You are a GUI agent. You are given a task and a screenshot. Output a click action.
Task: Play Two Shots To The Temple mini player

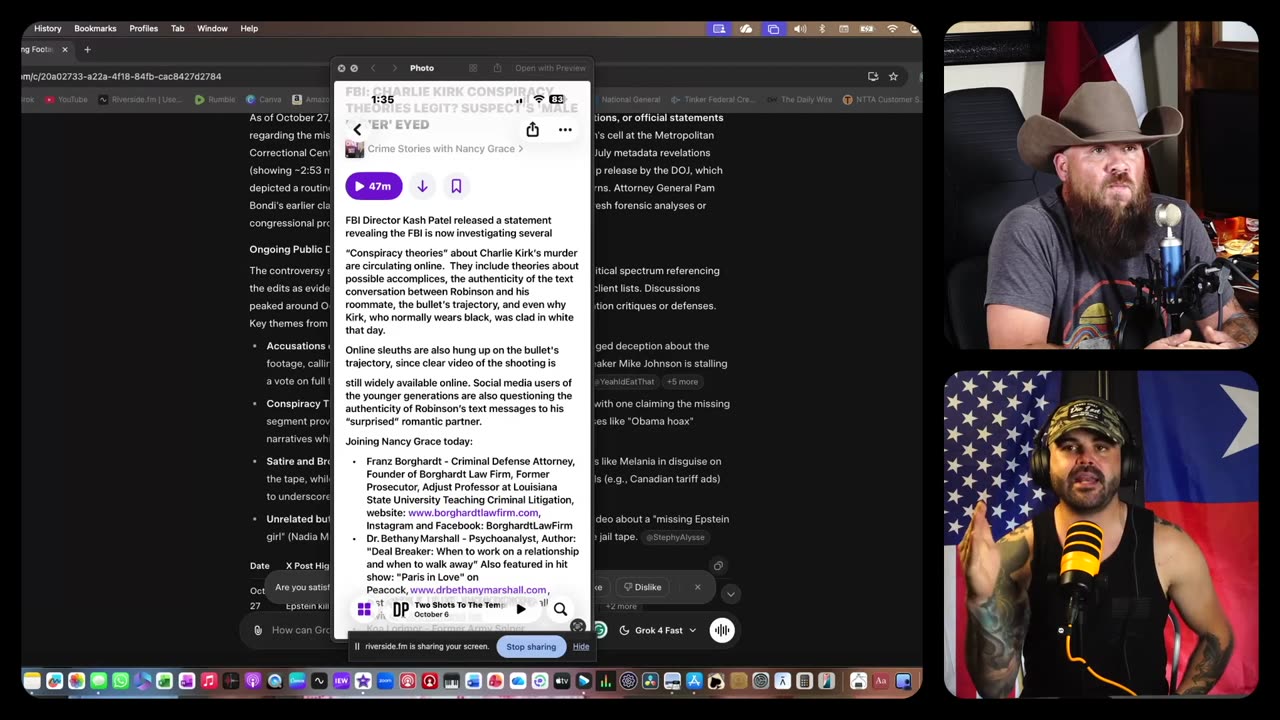[521, 609]
